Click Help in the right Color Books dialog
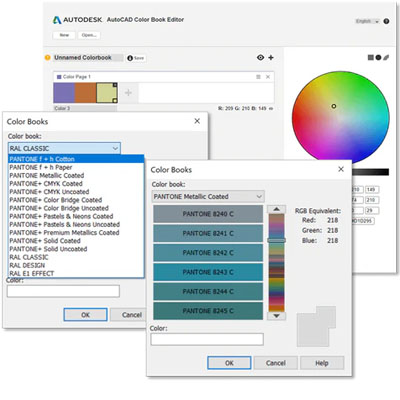Screen dimensions: 400x400 tap(322, 363)
